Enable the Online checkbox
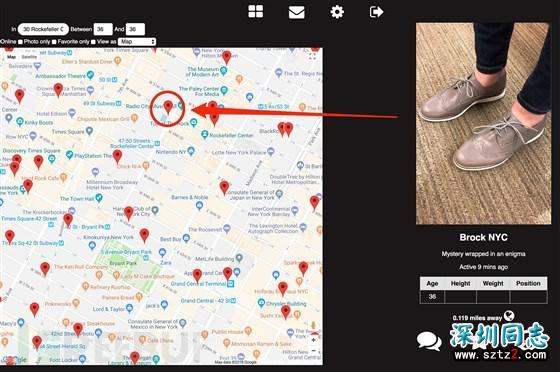 [x=20, y=42]
